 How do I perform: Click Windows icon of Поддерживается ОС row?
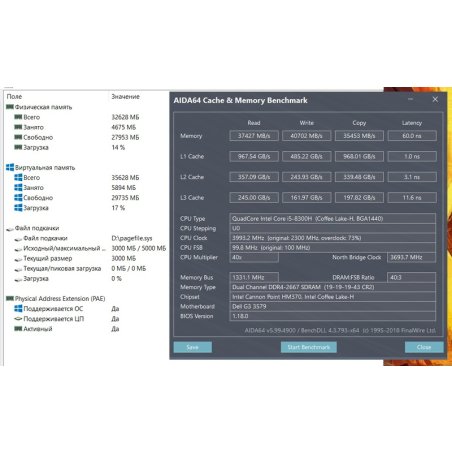tap(18, 308)
